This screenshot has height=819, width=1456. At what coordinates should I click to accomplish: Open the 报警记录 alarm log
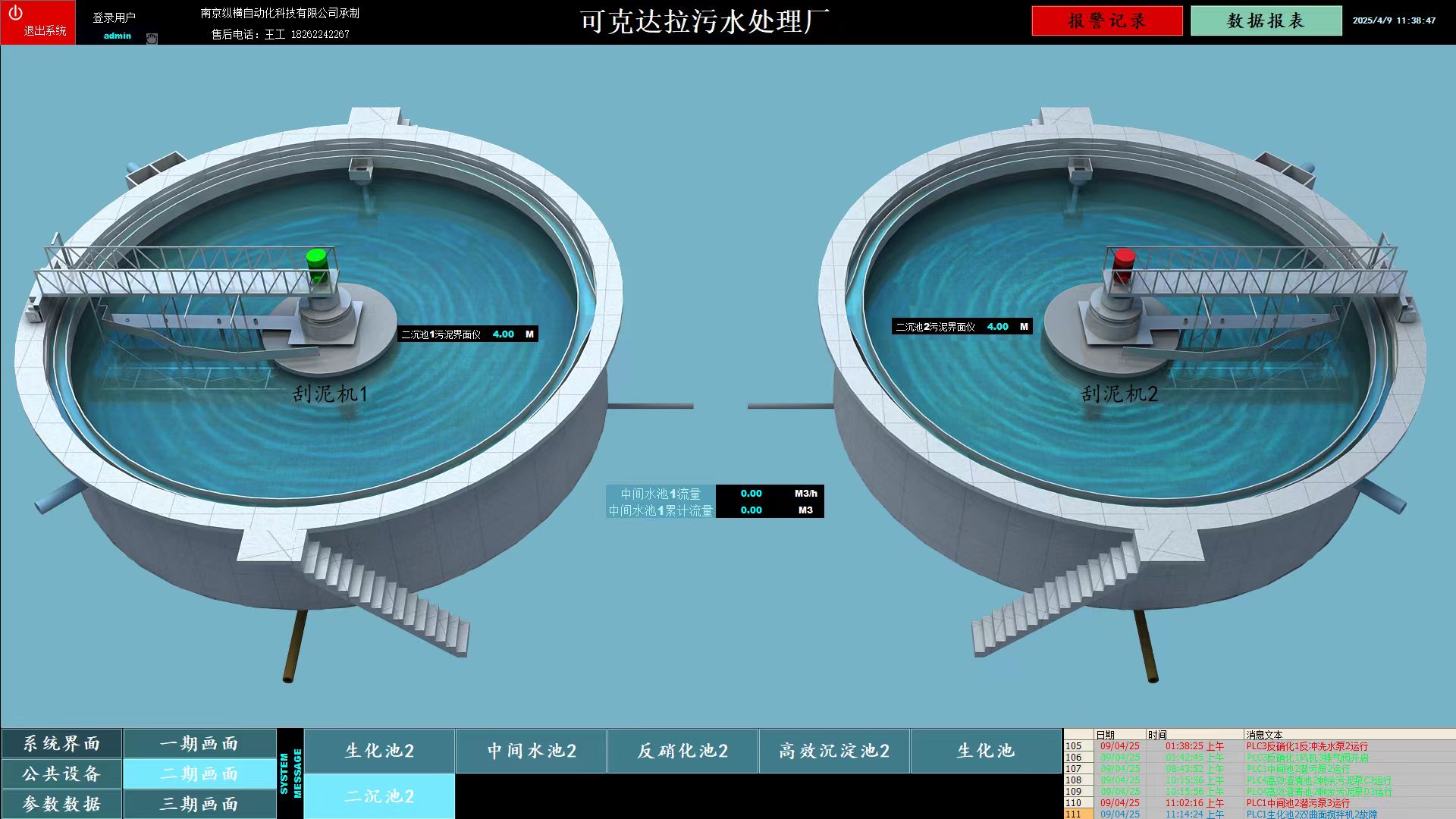click(1106, 21)
